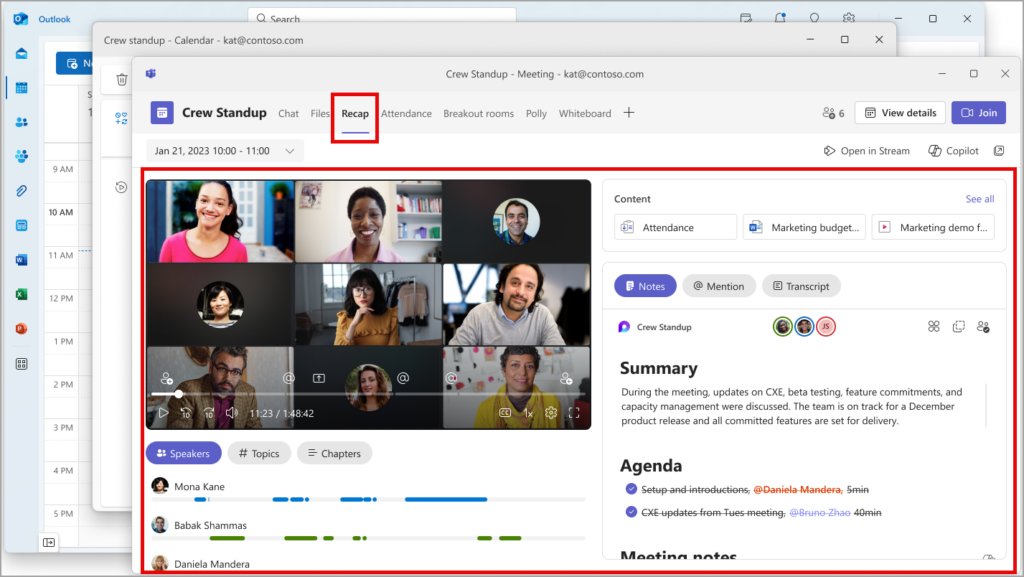This screenshot has width=1024, height=577.
Task: Click the Loop components icon in notes header
Action: pyautogui.click(x=934, y=326)
